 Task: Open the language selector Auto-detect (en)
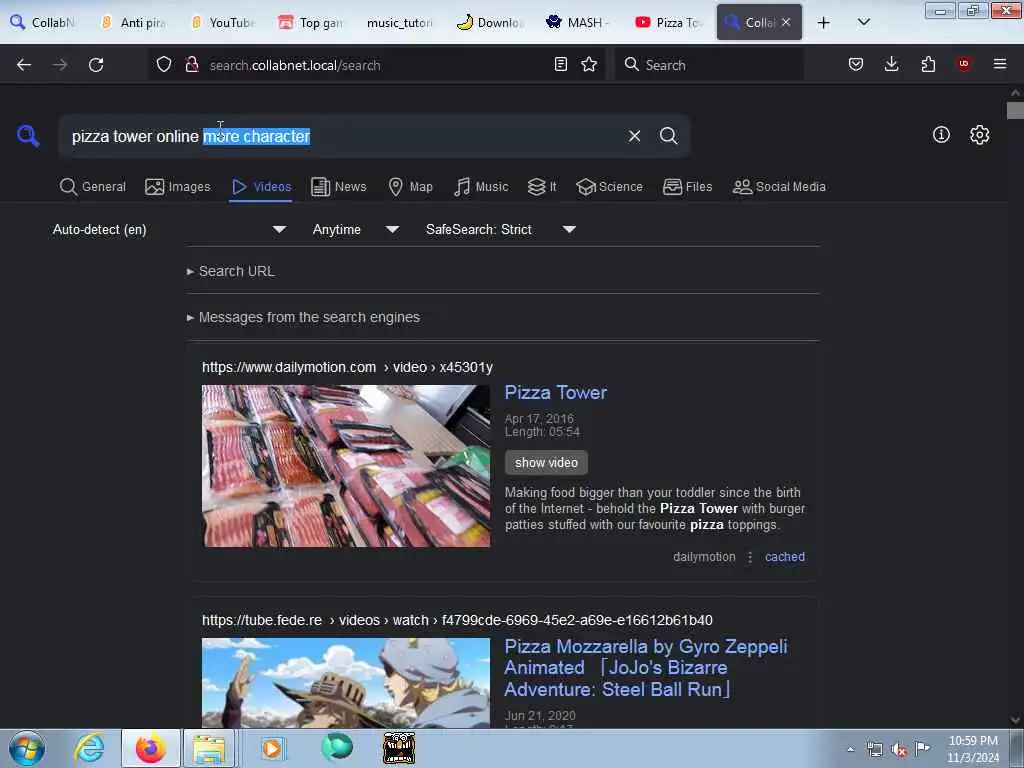[x=169, y=229]
